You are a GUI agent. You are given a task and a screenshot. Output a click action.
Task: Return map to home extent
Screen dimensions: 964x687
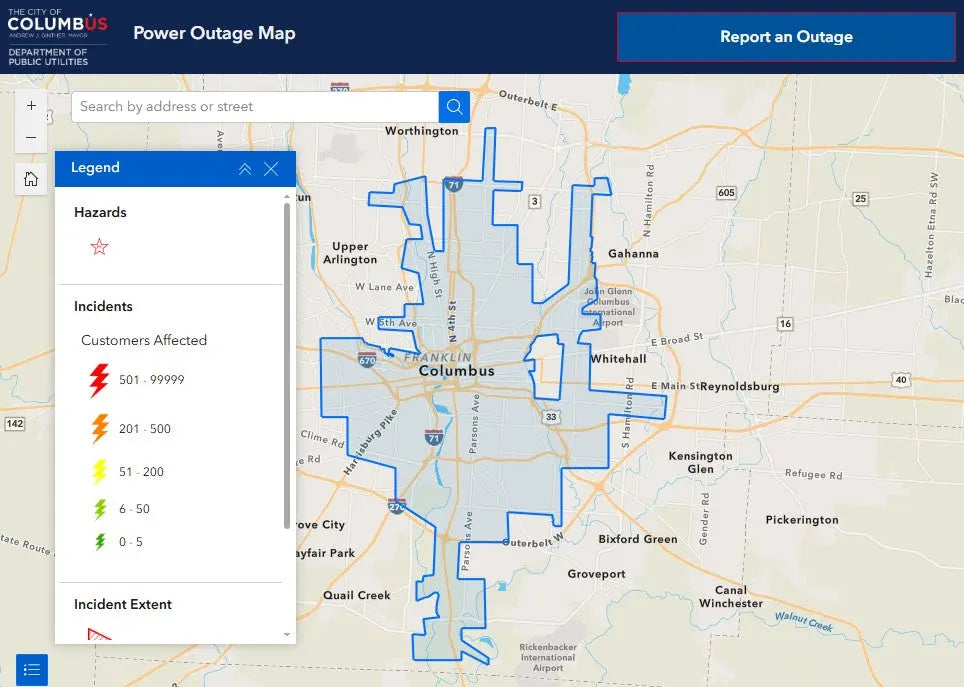31,179
